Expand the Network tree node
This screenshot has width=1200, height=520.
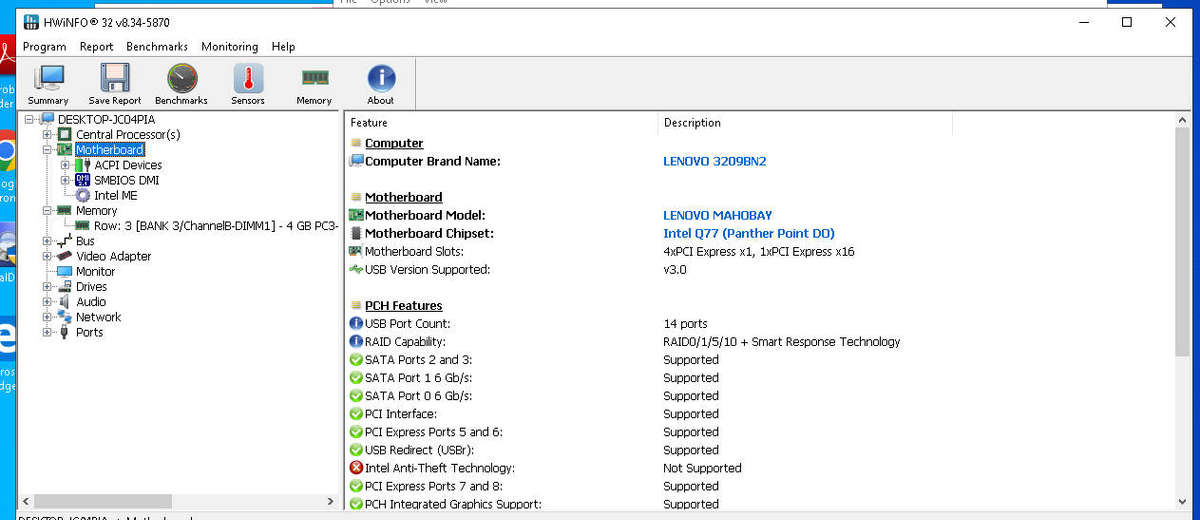click(47, 317)
